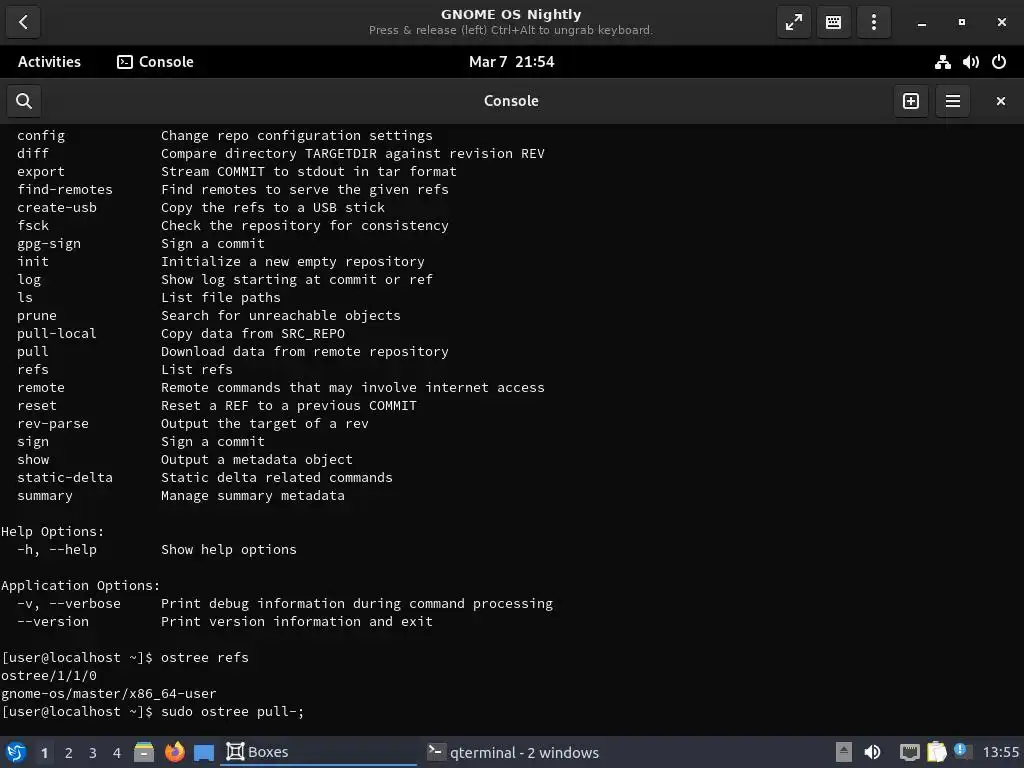Open the three-dot menu in Boxes header
Viewport: 1024px width, 768px height.
pos(874,22)
